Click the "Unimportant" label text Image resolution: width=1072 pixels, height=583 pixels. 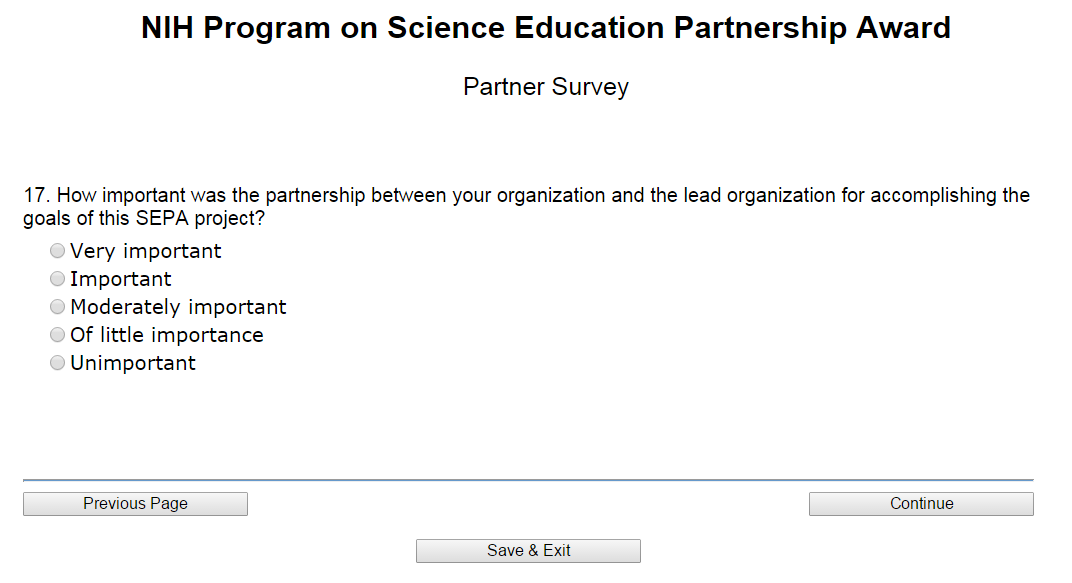(x=133, y=363)
